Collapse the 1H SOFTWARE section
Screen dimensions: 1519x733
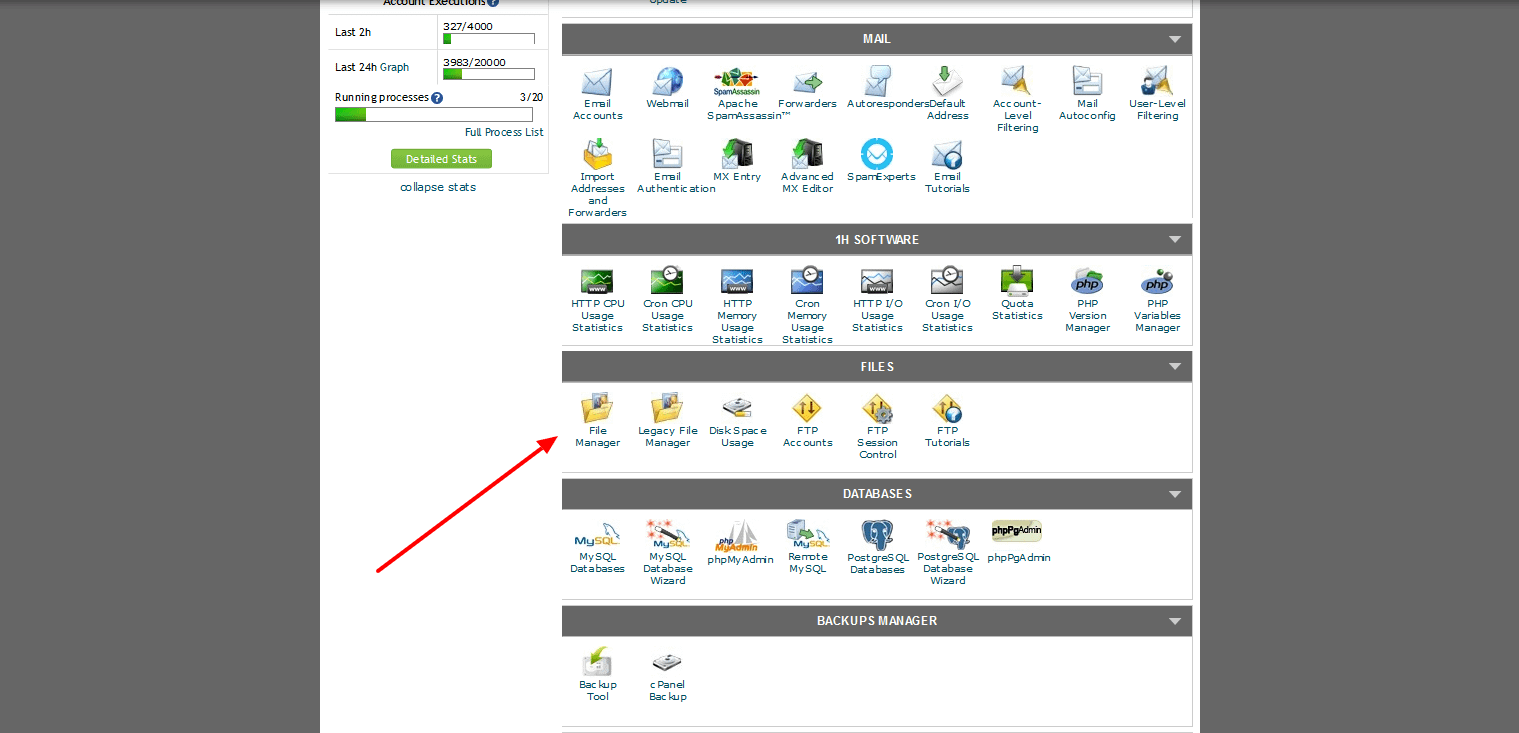[1174, 239]
